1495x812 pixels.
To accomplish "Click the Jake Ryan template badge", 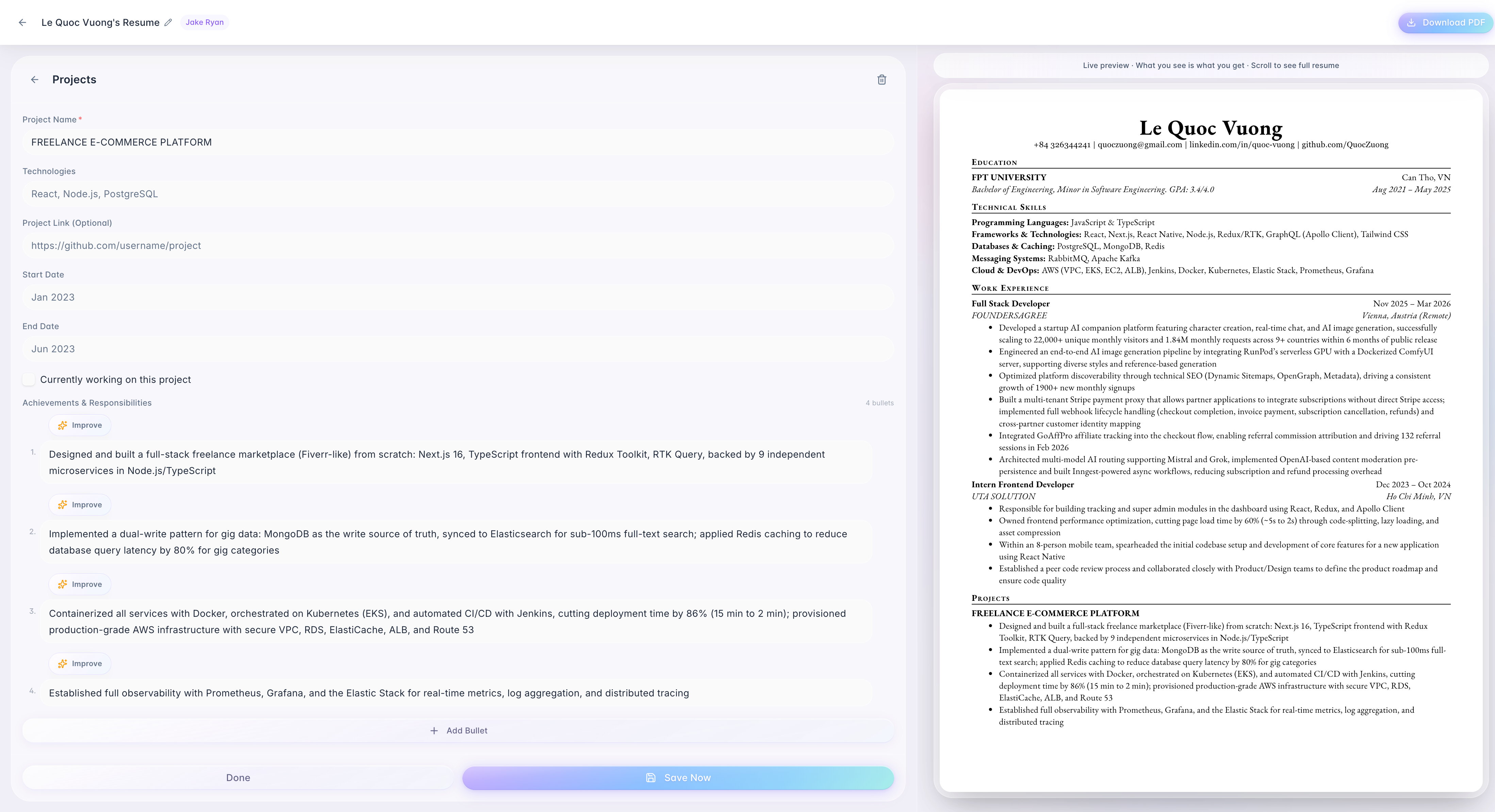I will tap(204, 23).
